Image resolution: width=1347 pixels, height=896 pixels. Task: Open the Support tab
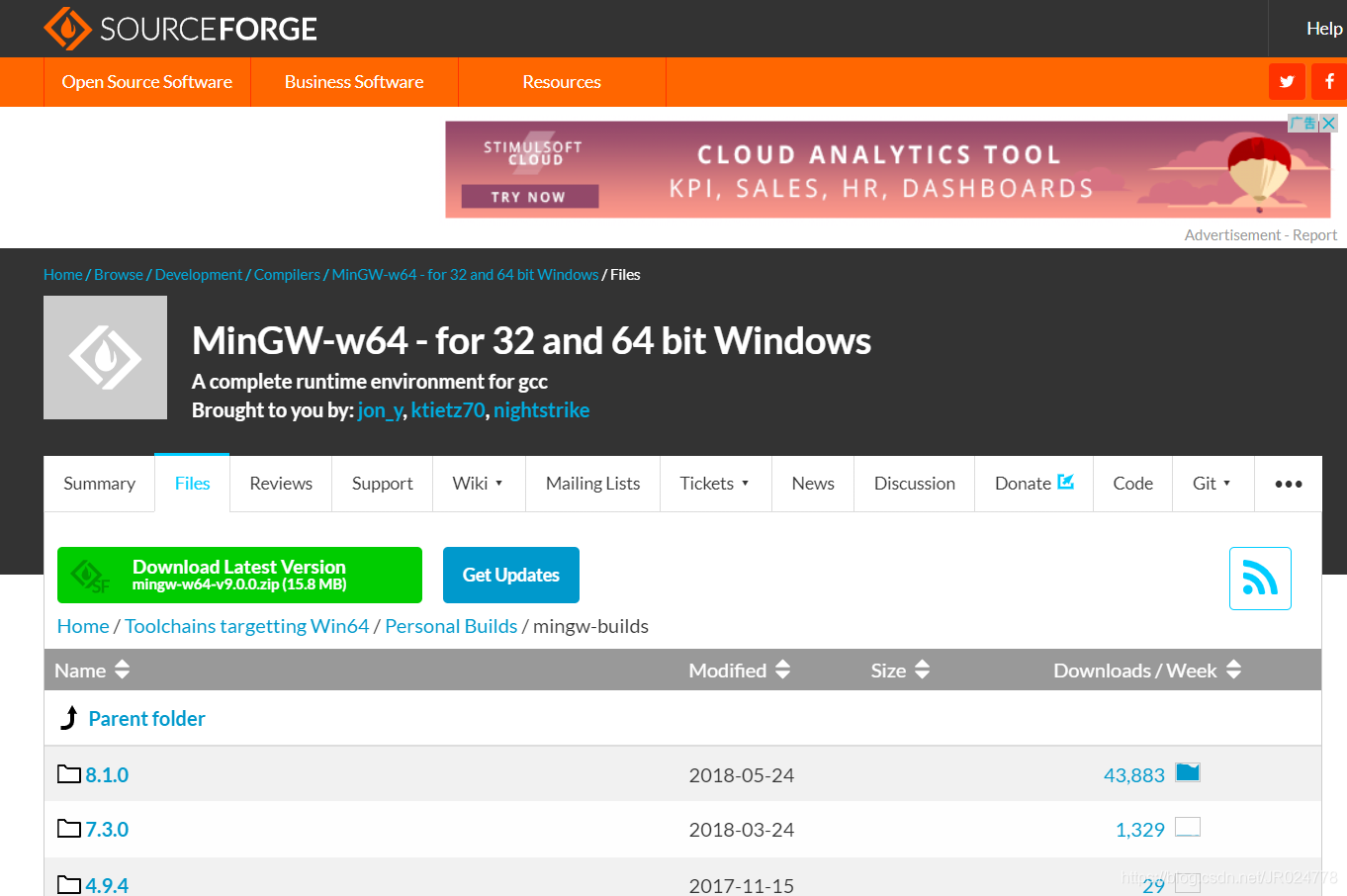click(x=382, y=484)
